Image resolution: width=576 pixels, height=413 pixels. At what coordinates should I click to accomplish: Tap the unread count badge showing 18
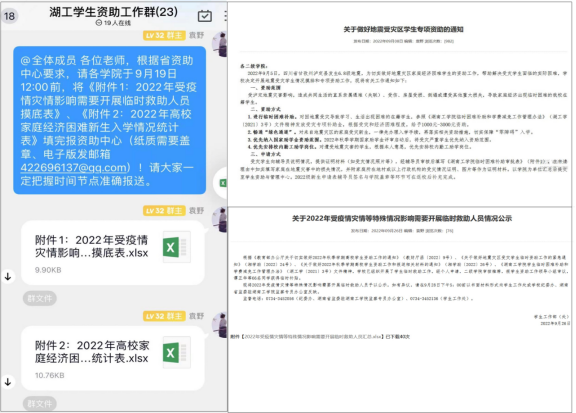pyautogui.click(x=10, y=16)
